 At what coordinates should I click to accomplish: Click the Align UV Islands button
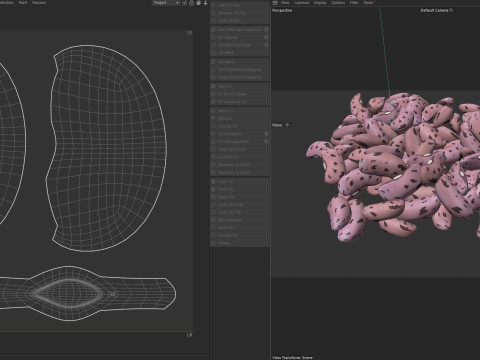[240, 149]
